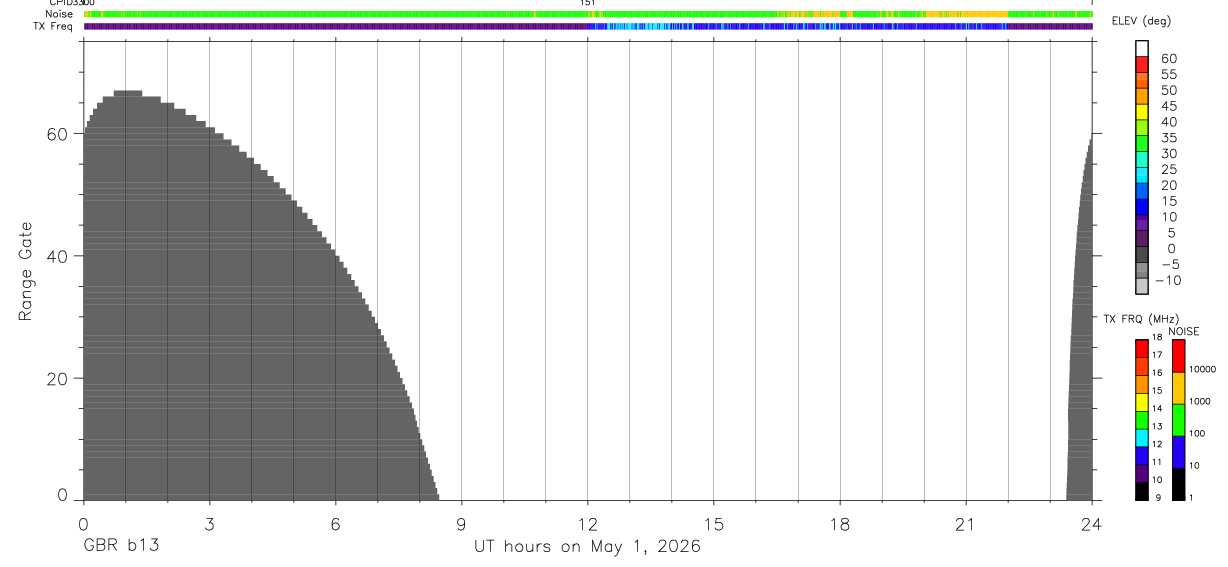Image resolution: width=1228 pixels, height=567 pixels.
Task: Click the x-axis tick label '18'
Action: [840, 524]
